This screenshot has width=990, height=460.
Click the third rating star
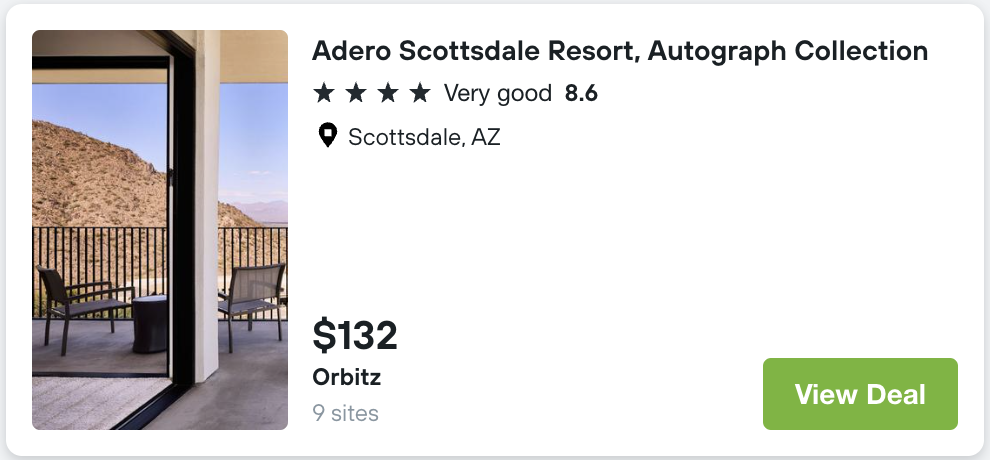point(388,93)
